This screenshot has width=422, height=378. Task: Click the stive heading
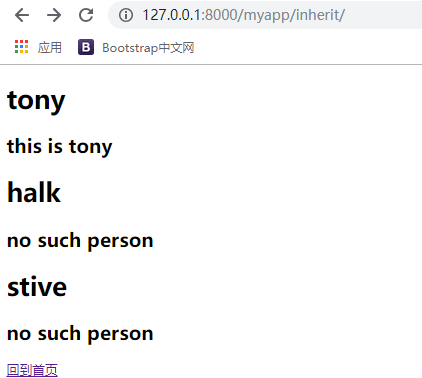click(37, 286)
